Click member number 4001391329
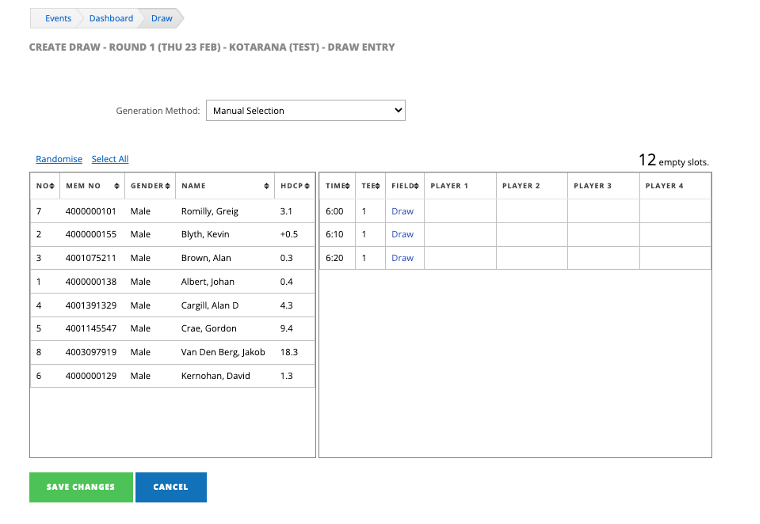The width and height of the screenshot is (760, 524). pyautogui.click(x=91, y=305)
